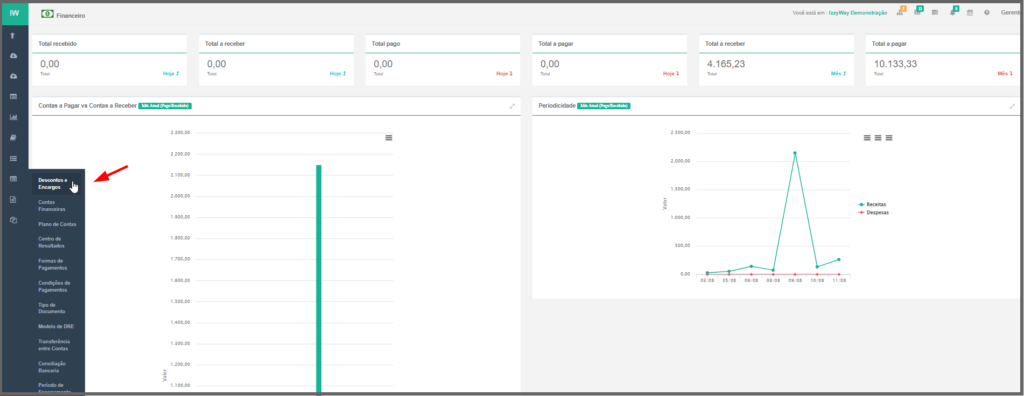This screenshot has height=396, width=1024.
Task: Expand the Contas a Pagar vs Receber chart
Action: pyautogui.click(x=513, y=106)
